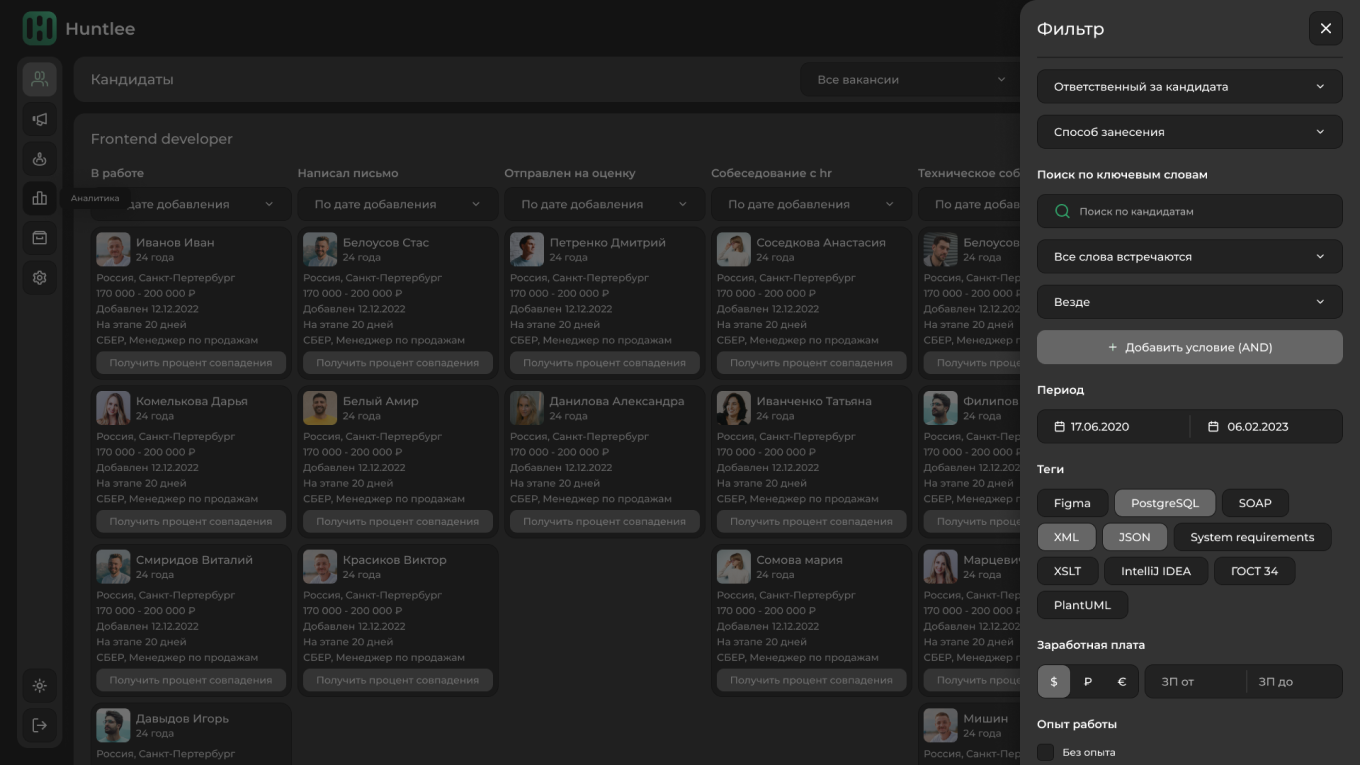Image resolution: width=1360 pixels, height=765 pixels.
Task: Get match percentage for Петренко Дмитрий
Action: 604,363
